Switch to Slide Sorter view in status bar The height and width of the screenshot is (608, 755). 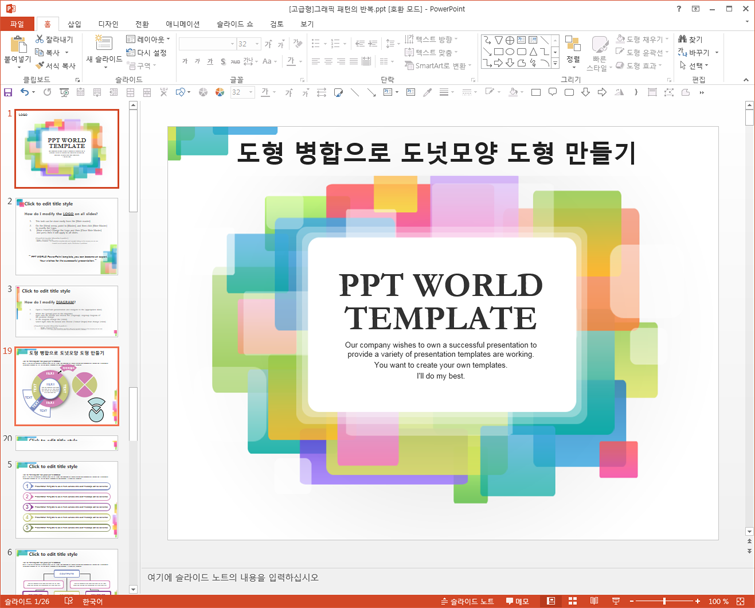point(573,601)
